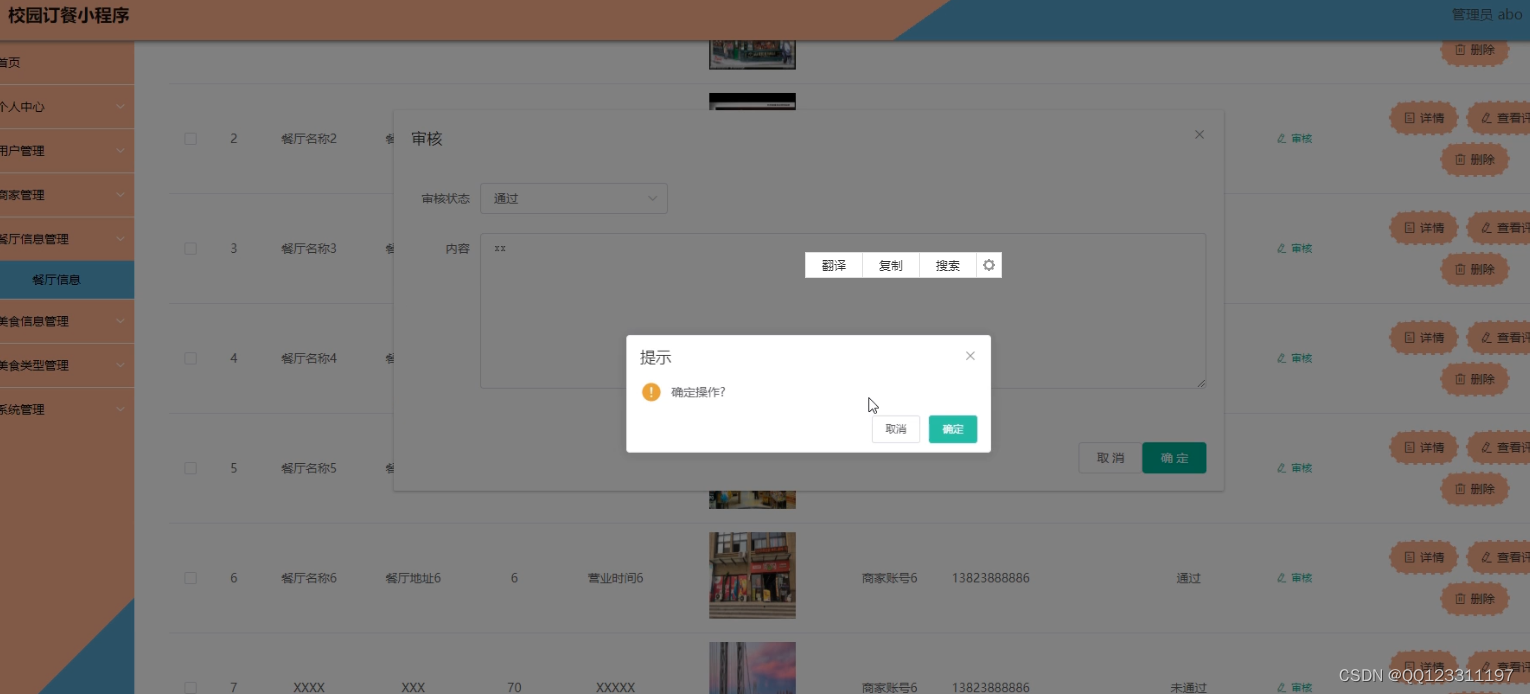
Task: Tick the checkbox for row 7
Action: pyautogui.click(x=190, y=688)
